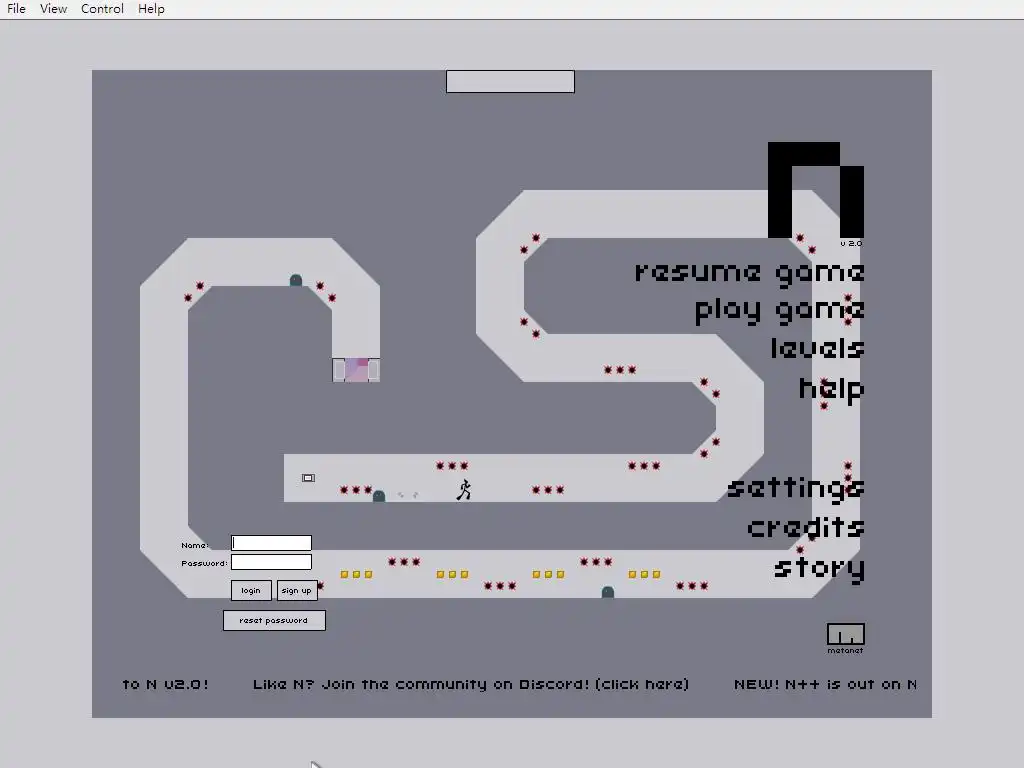The image size is (1024, 768).
Task: Open the File menu
Action: click(x=16, y=8)
